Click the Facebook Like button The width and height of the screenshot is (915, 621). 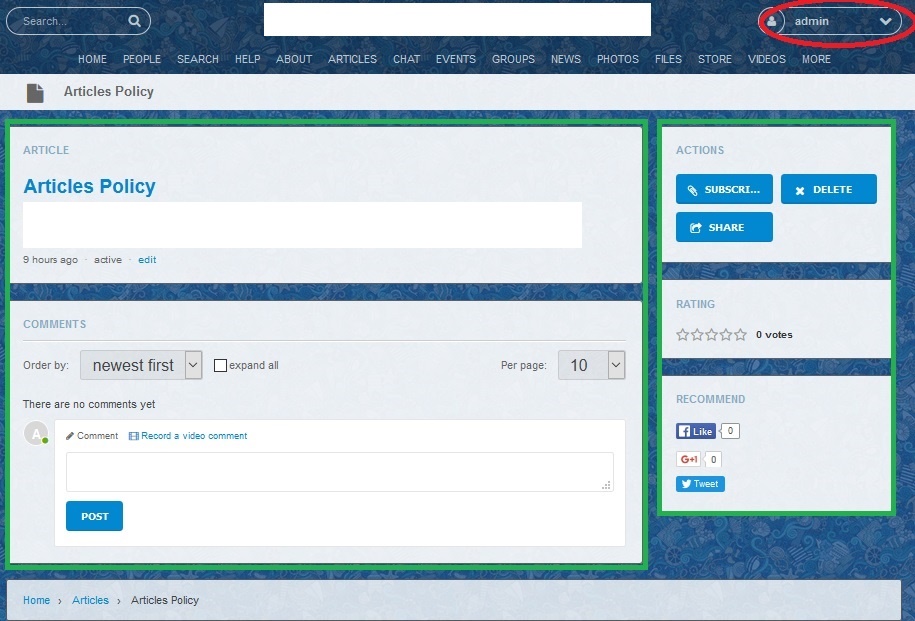coord(696,431)
